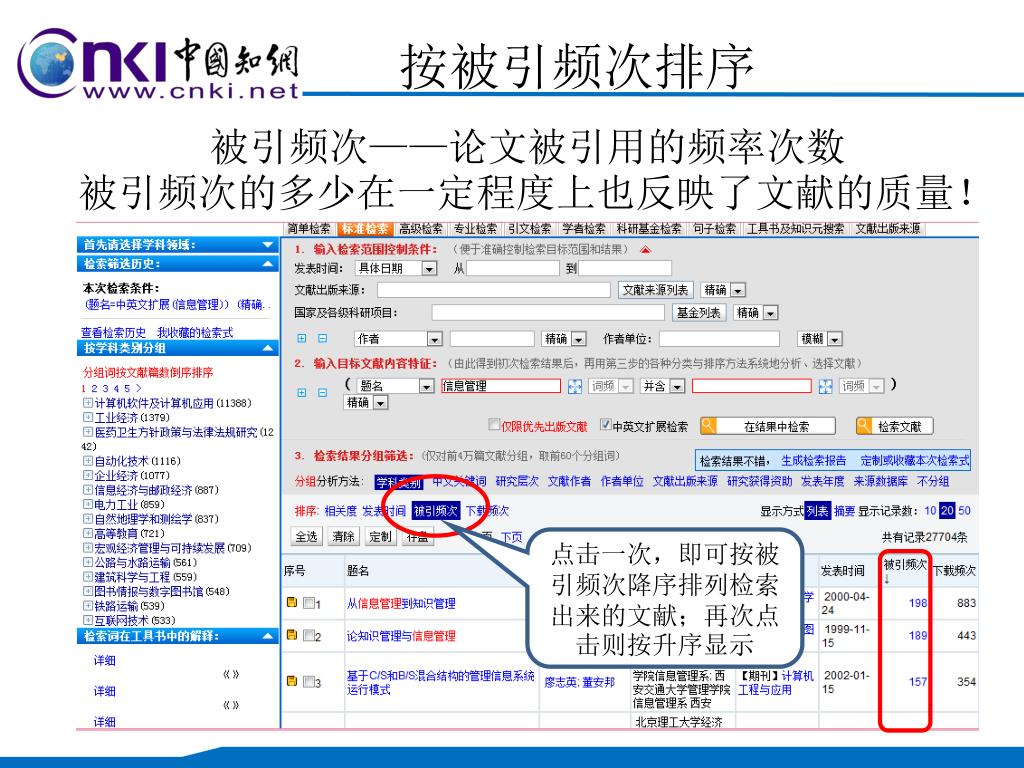This screenshot has height=768, width=1024.
Task: Add a content feature row with plus icon
Action: click(x=302, y=392)
